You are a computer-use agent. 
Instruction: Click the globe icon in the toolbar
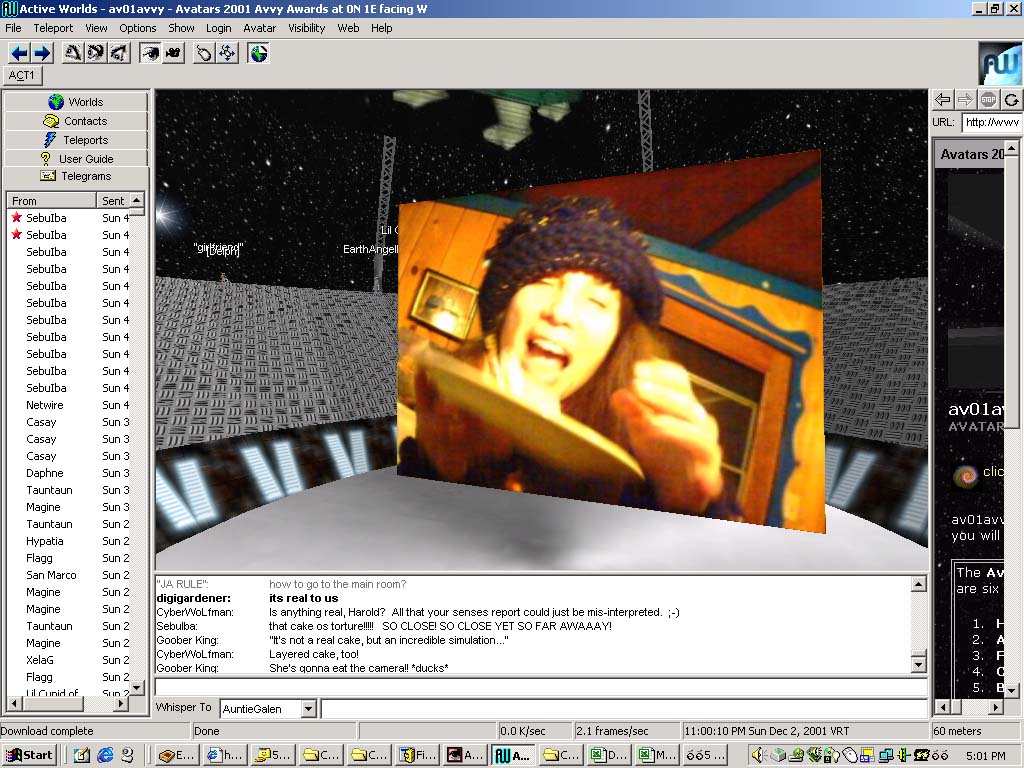pyautogui.click(x=259, y=53)
